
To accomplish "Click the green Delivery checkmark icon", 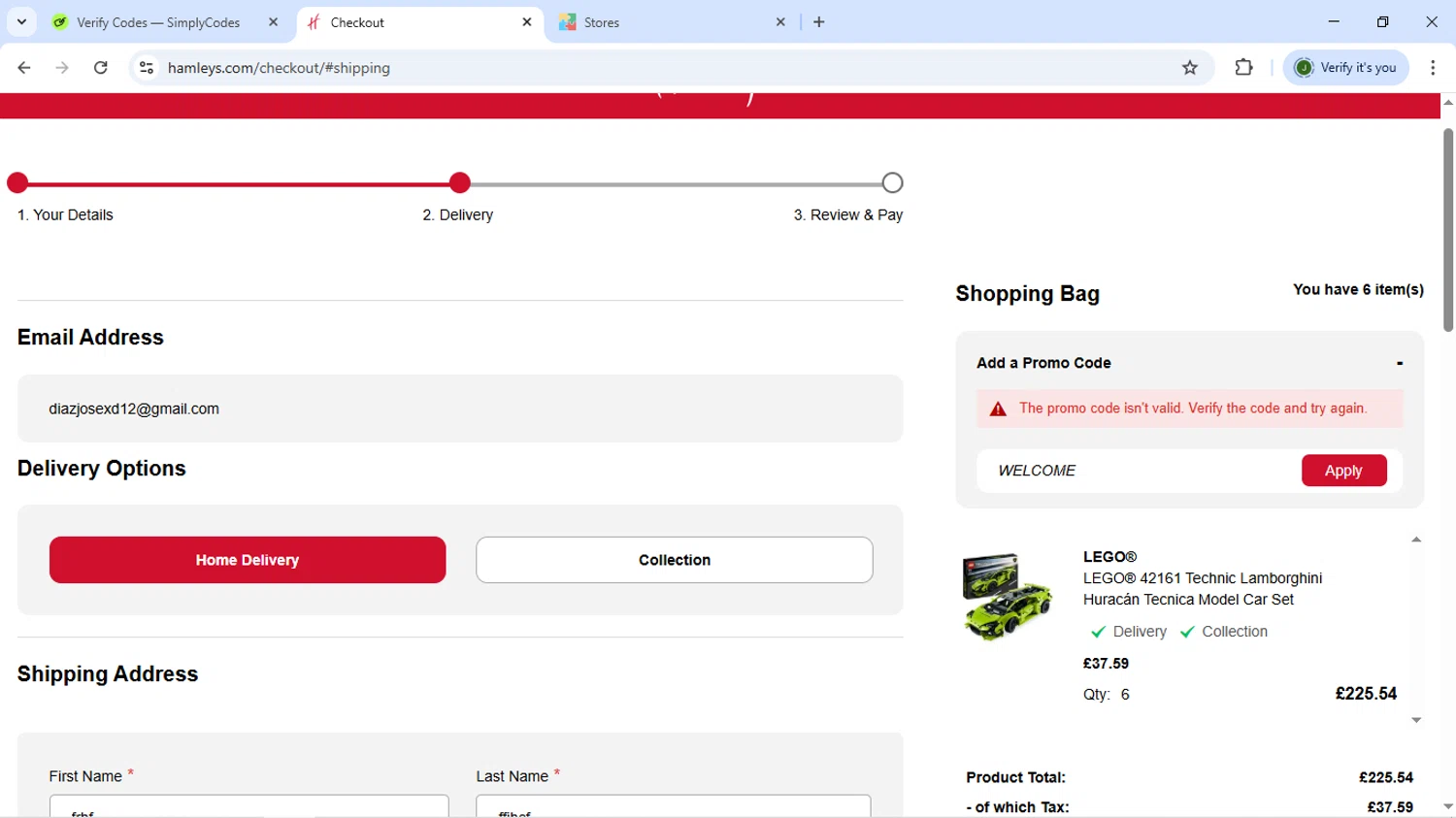I will click(1098, 632).
